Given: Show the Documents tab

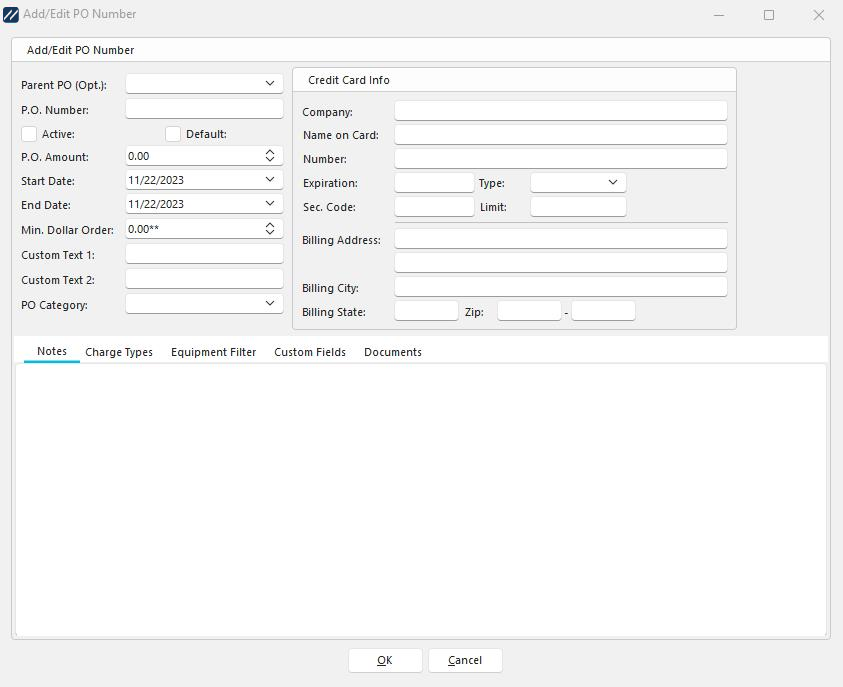Looking at the screenshot, I should click(x=392, y=352).
